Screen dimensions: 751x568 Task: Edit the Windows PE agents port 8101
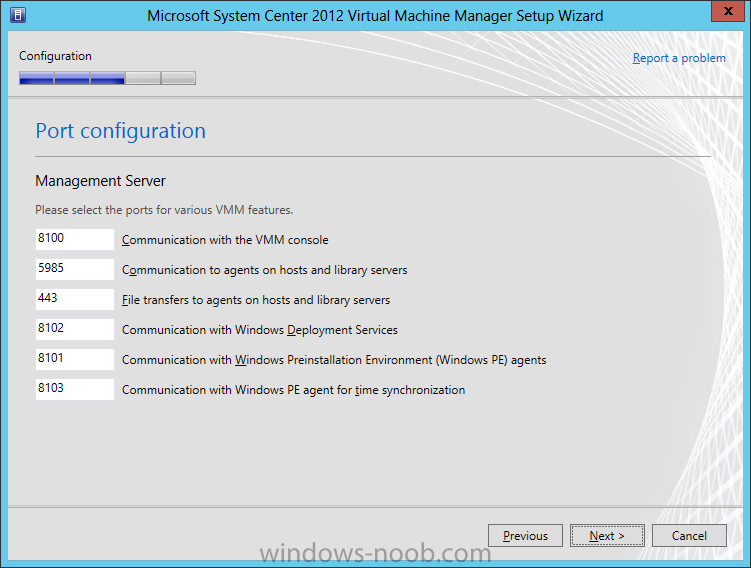pos(75,359)
